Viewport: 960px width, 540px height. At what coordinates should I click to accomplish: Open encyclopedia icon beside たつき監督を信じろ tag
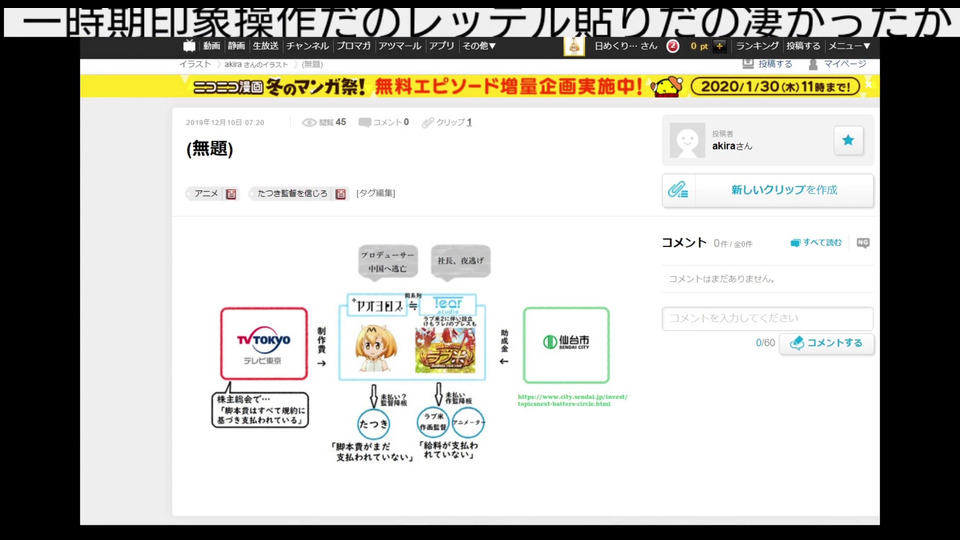coord(340,194)
